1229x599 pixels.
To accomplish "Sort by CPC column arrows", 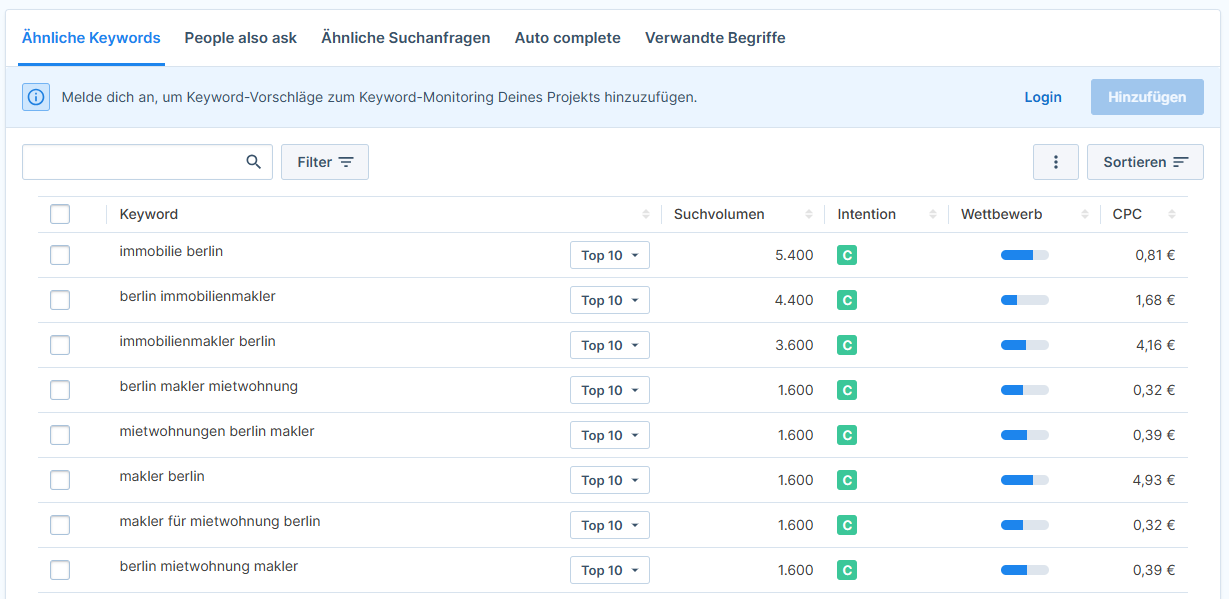I will coord(1172,214).
